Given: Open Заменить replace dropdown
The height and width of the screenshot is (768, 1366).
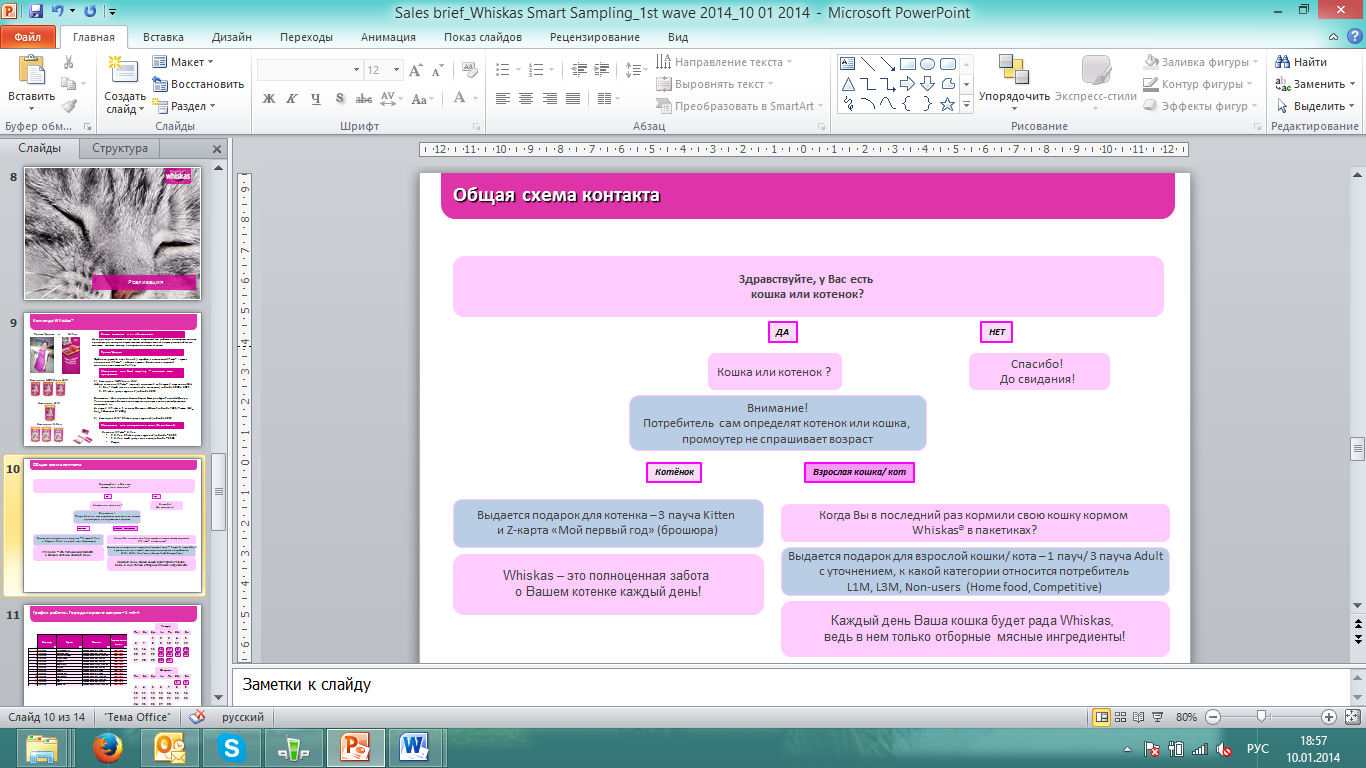Looking at the screenshot, I should click(1318, 84).
